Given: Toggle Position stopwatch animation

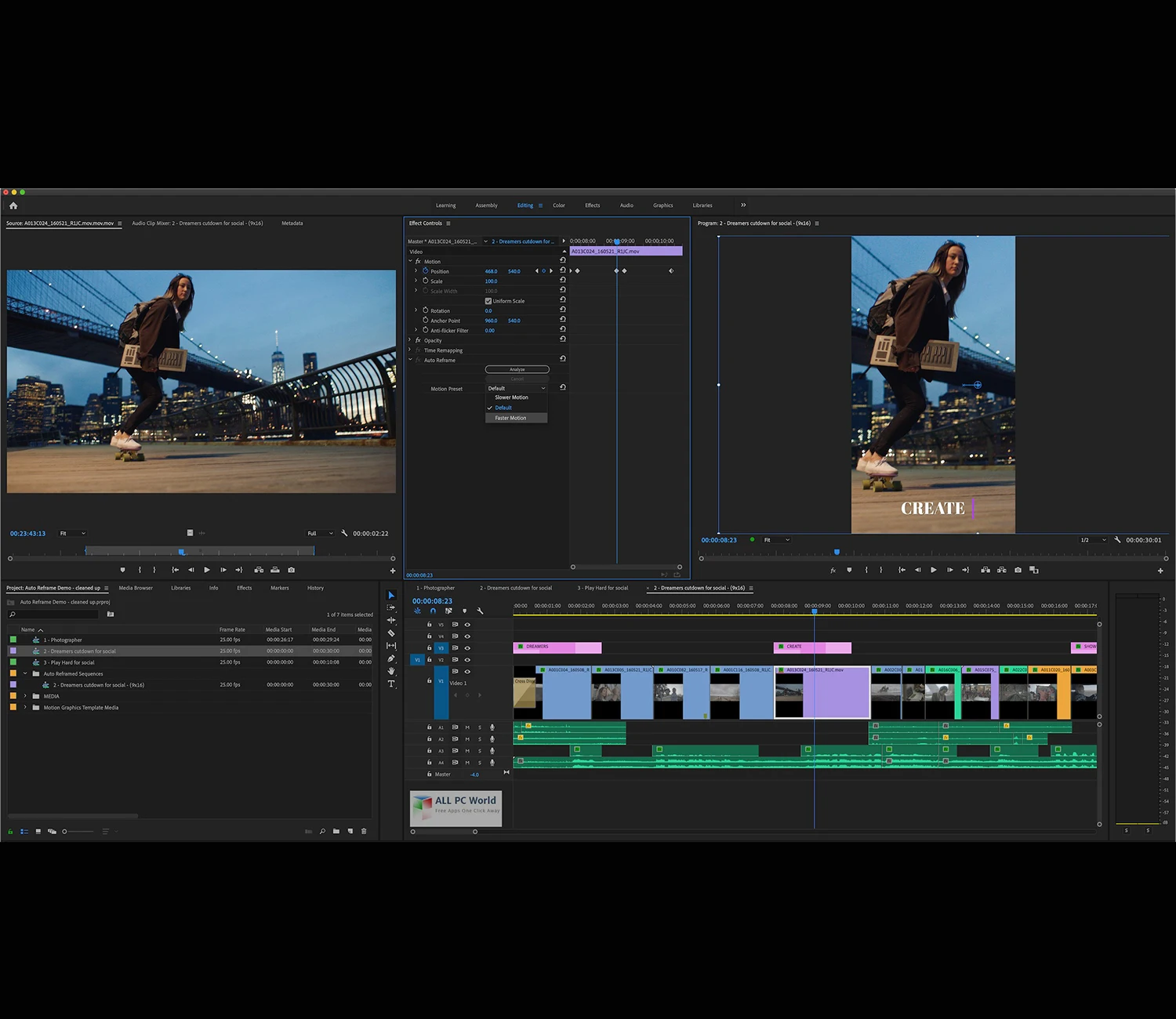Looking at the screenshot, I should [x=426, y=271].
